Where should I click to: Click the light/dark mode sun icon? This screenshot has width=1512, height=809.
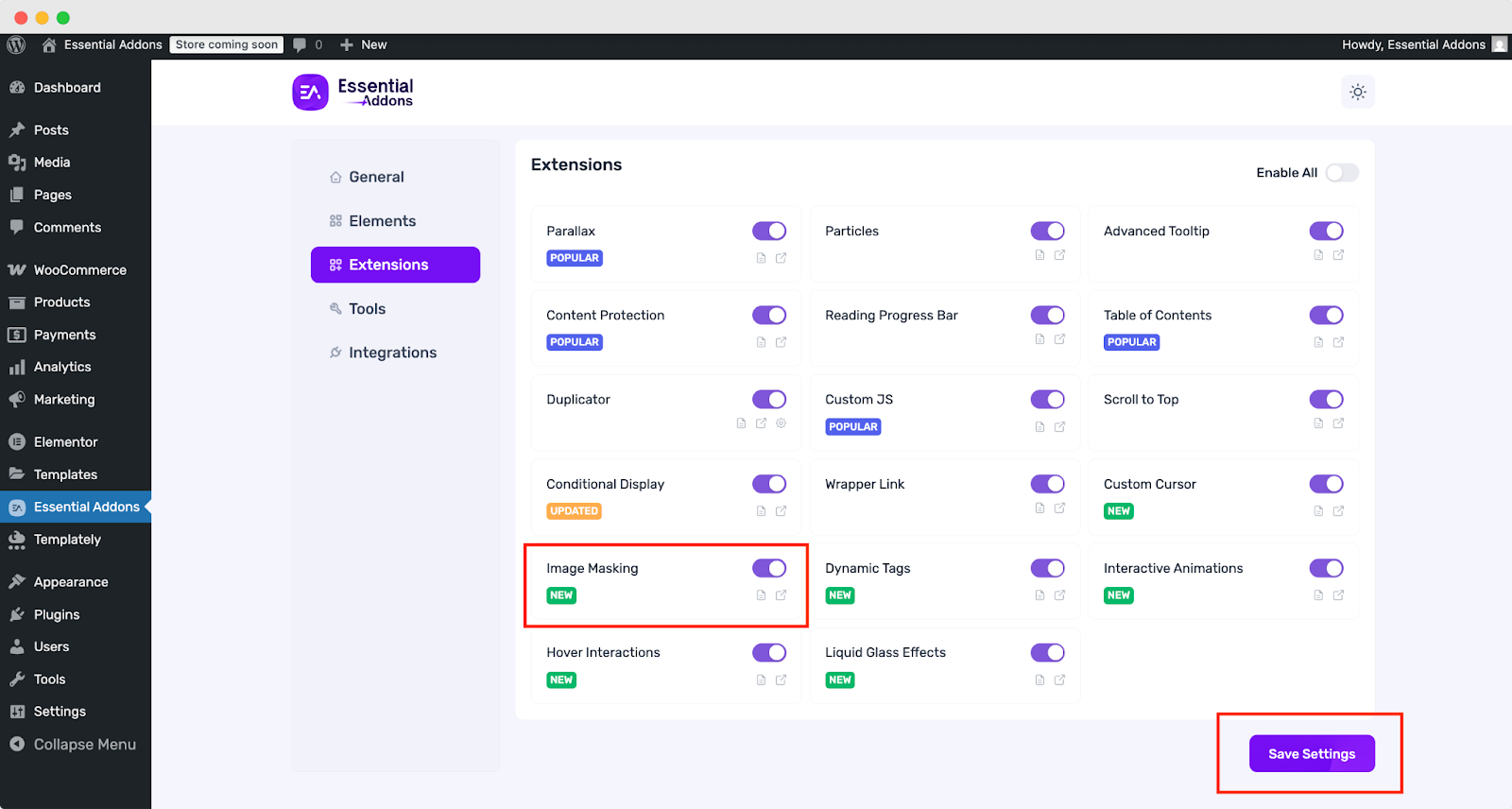(x=1357, y=92)
